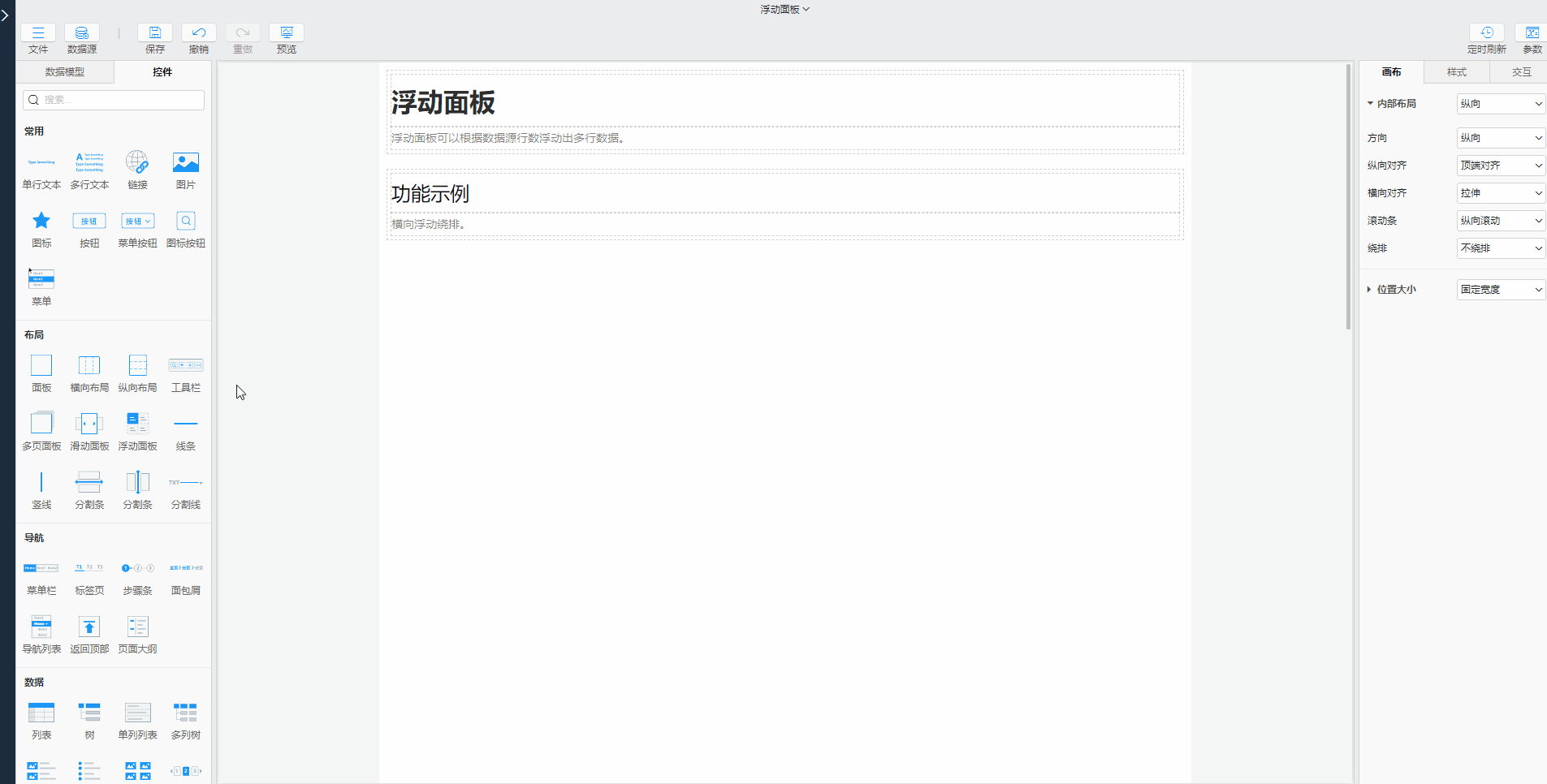The width and height of the screenshot is (1547, 784).
Task: Open the 方向 direction dropdown
Action: [x=1499, y=137]
